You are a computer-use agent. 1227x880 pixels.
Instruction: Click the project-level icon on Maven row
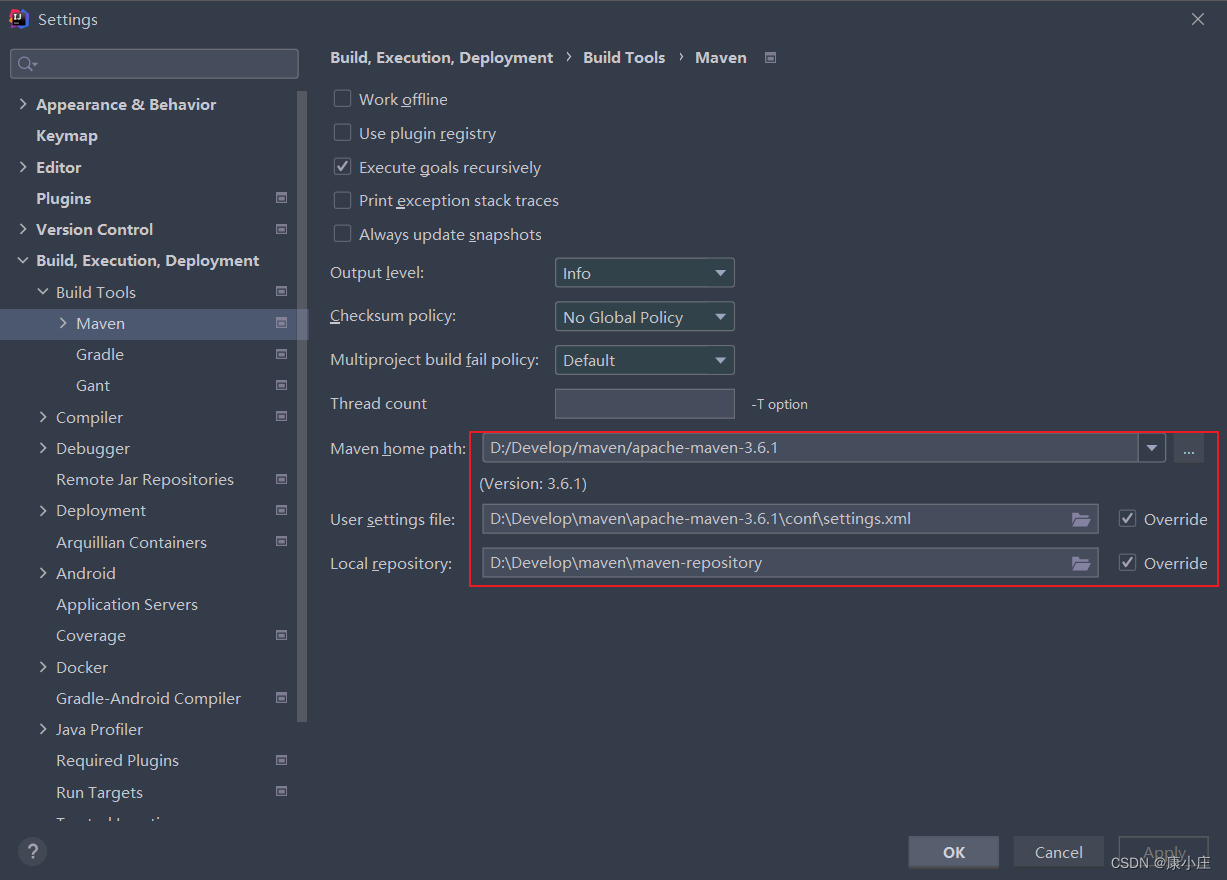point(281,323)
